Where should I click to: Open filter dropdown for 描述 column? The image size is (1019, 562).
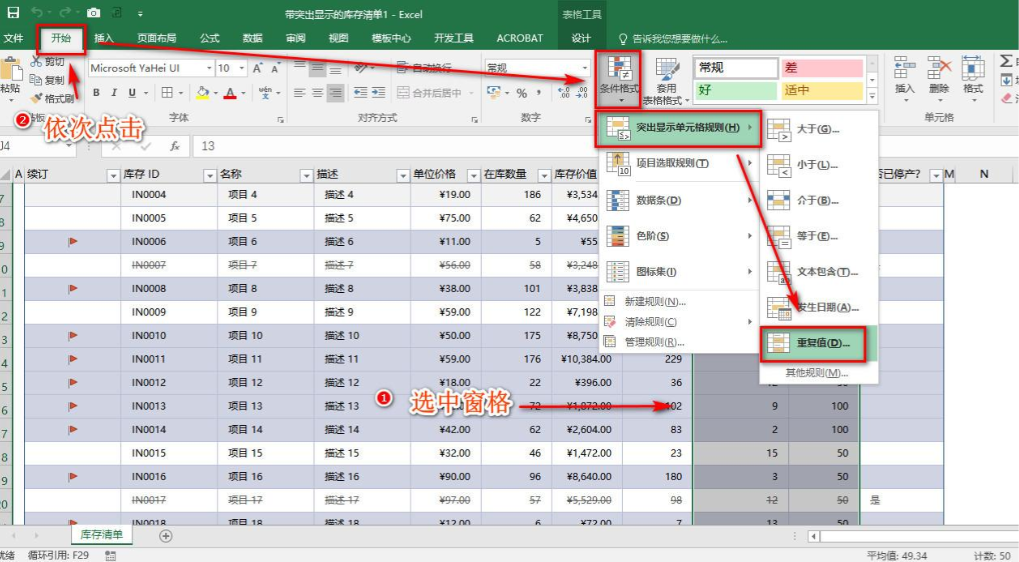402,175
